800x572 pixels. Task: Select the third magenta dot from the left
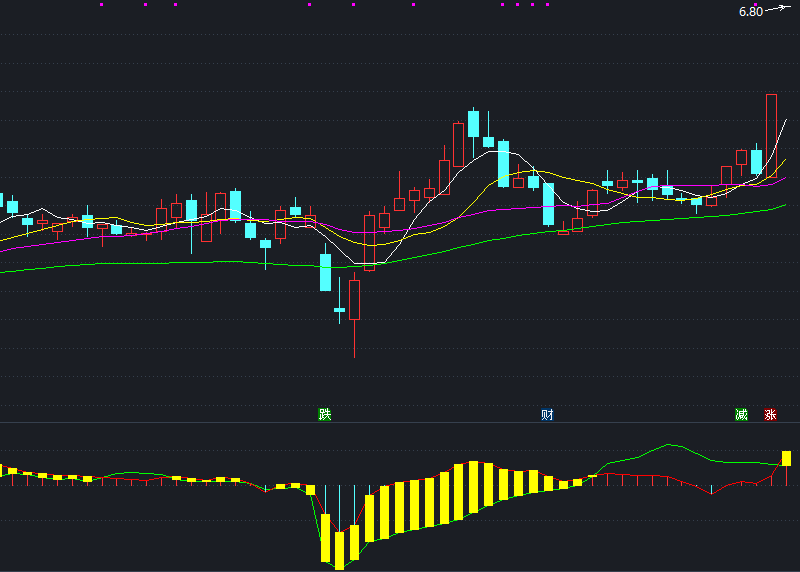coord(175,4)
